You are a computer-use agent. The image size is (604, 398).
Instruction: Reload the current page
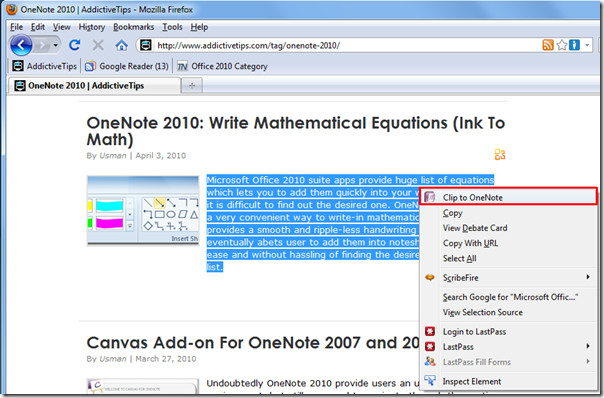click(75, 45)
